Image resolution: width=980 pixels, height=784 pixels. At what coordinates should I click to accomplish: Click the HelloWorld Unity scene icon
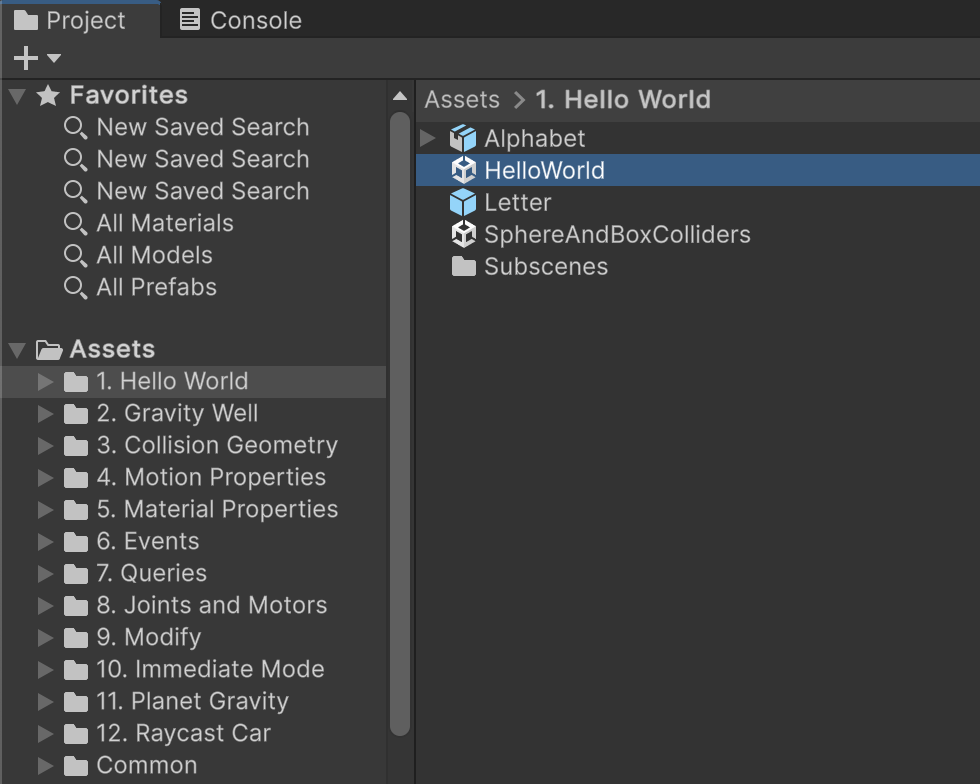463,171
